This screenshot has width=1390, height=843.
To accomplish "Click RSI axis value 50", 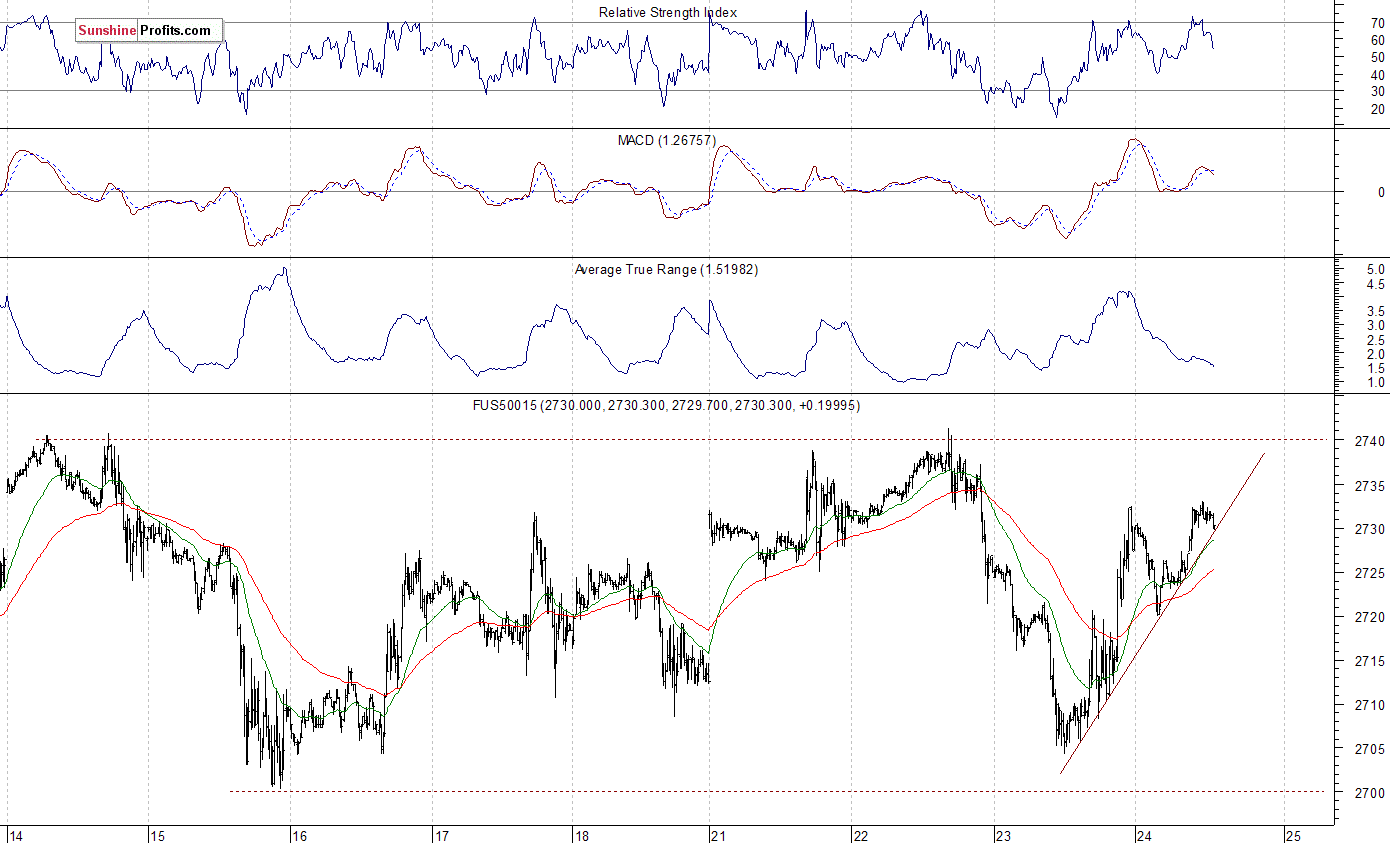I will pyautogui.click(x=1377, y=57).
